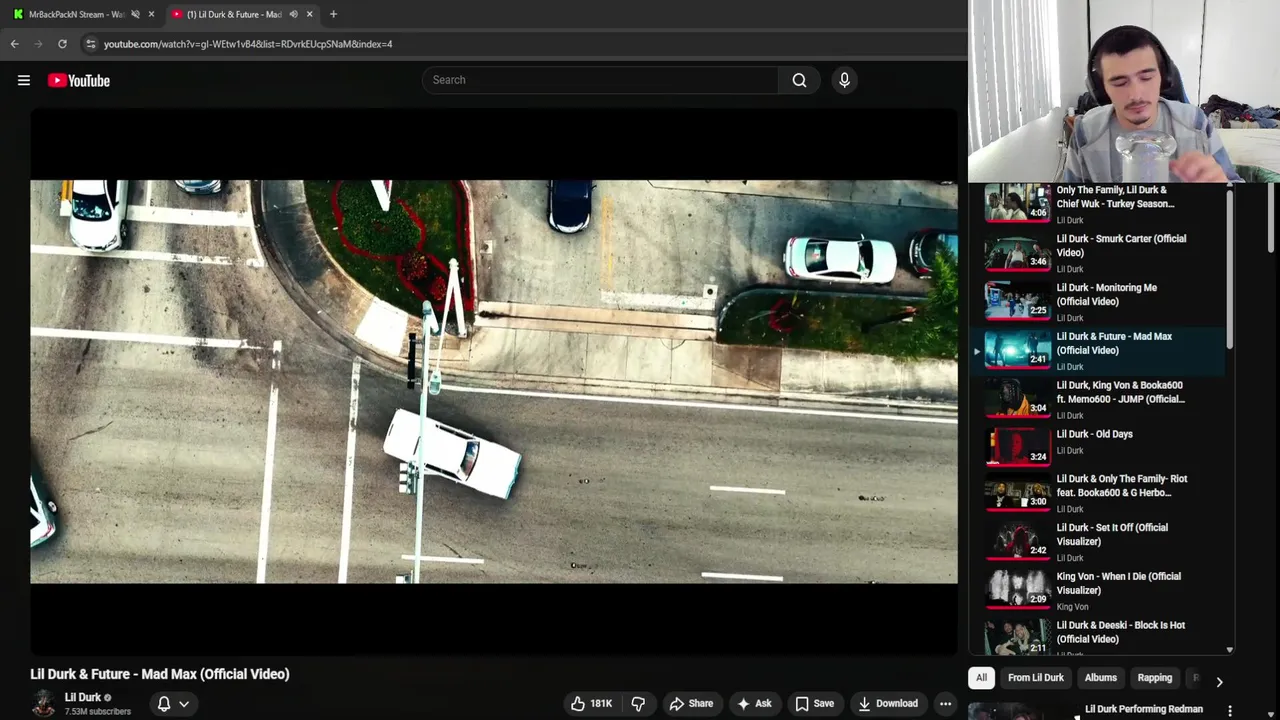The image size is (1280, 720).
Task: Click the playlist panel scrollbar
Action: tap(1230, 270)
